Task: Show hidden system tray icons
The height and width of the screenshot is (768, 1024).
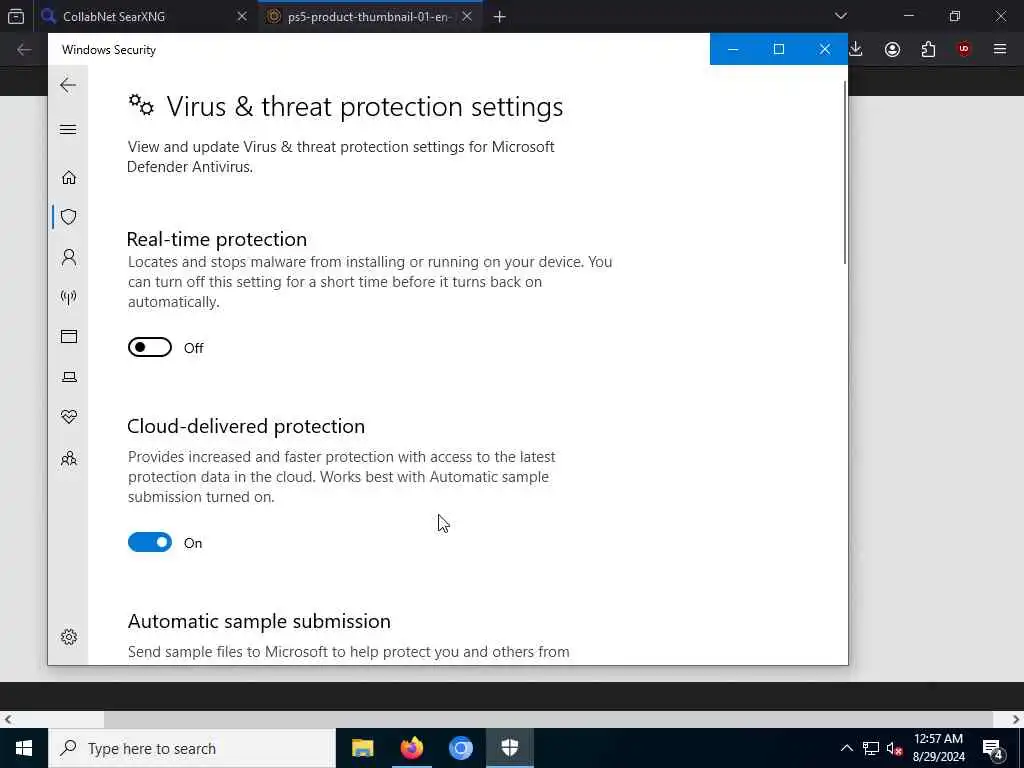Action: coord(846,748)
